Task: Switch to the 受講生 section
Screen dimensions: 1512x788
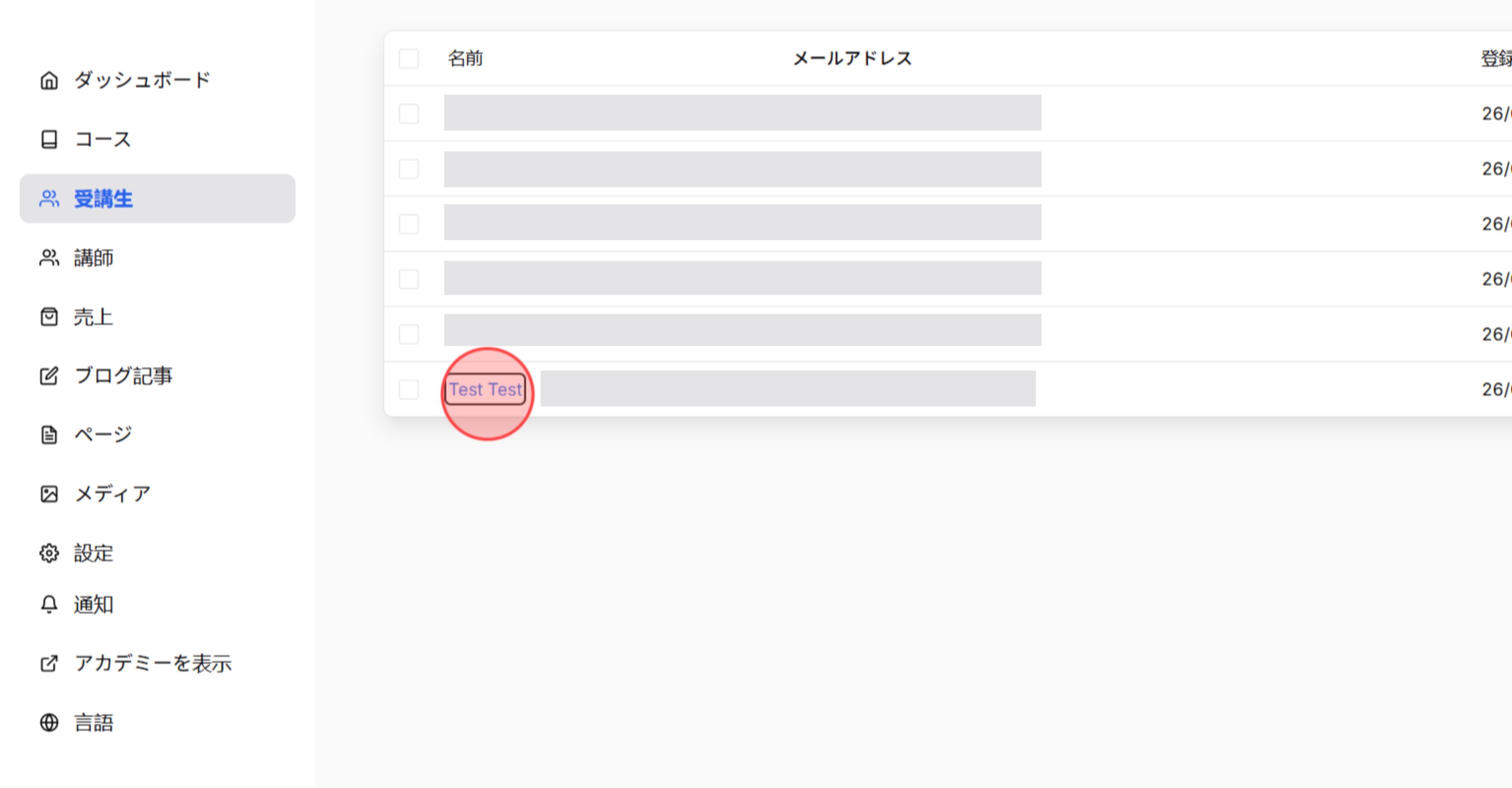Action: coord(103,199)
